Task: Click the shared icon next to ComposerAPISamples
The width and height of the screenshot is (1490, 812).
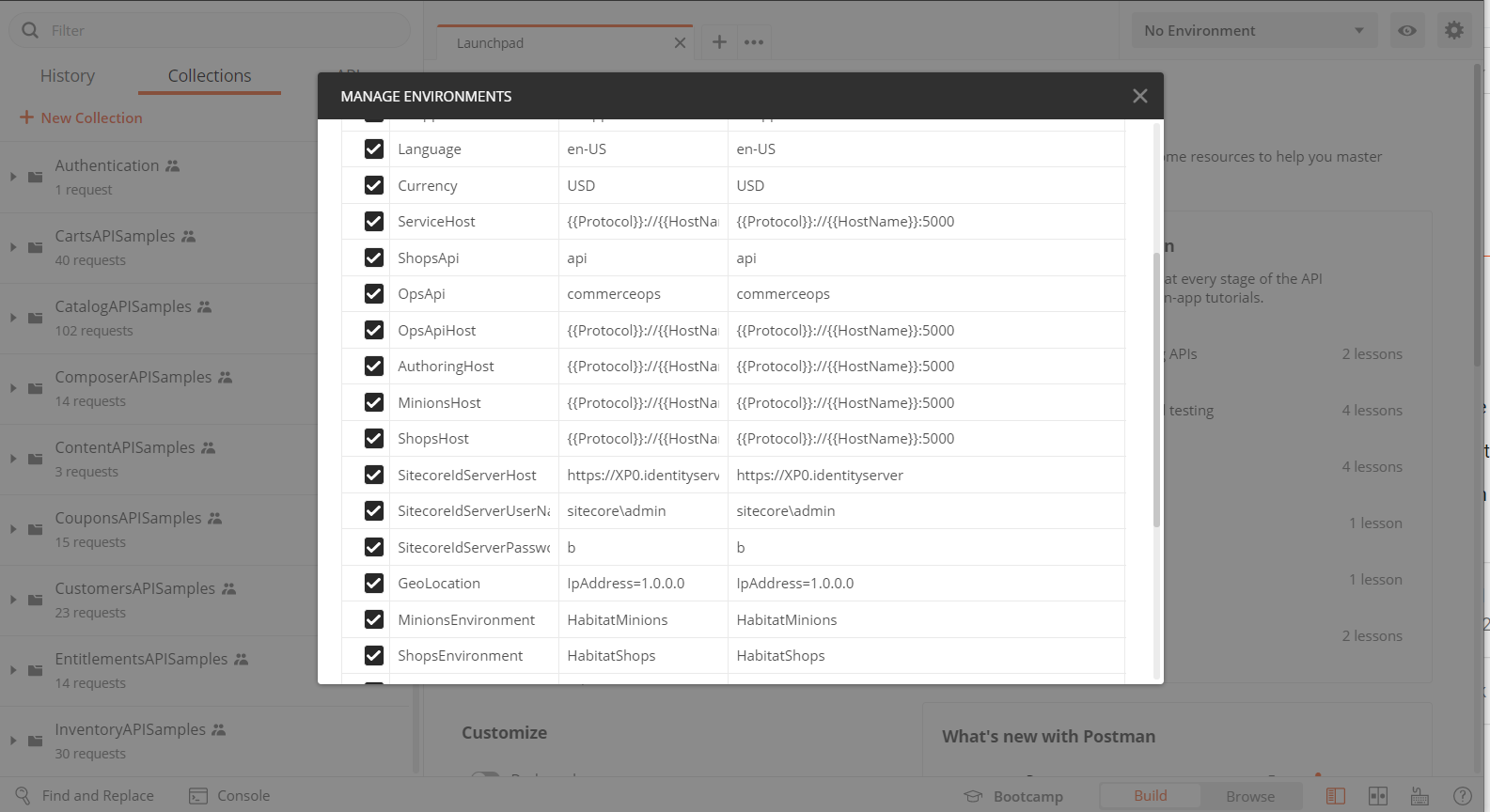Action: point(225,378)
